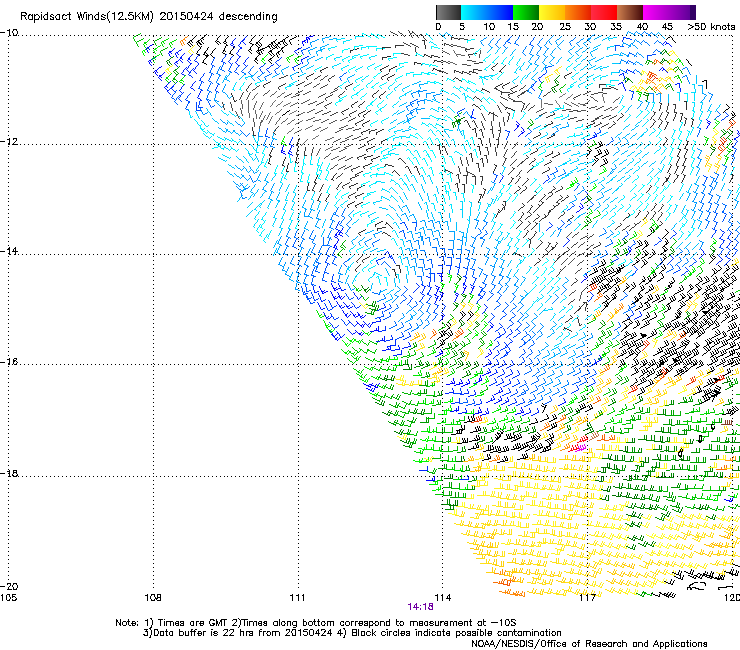The height and width of the screenshot is (650, 740).
Task: Click the legend label '10'
Action: (489, 27)
